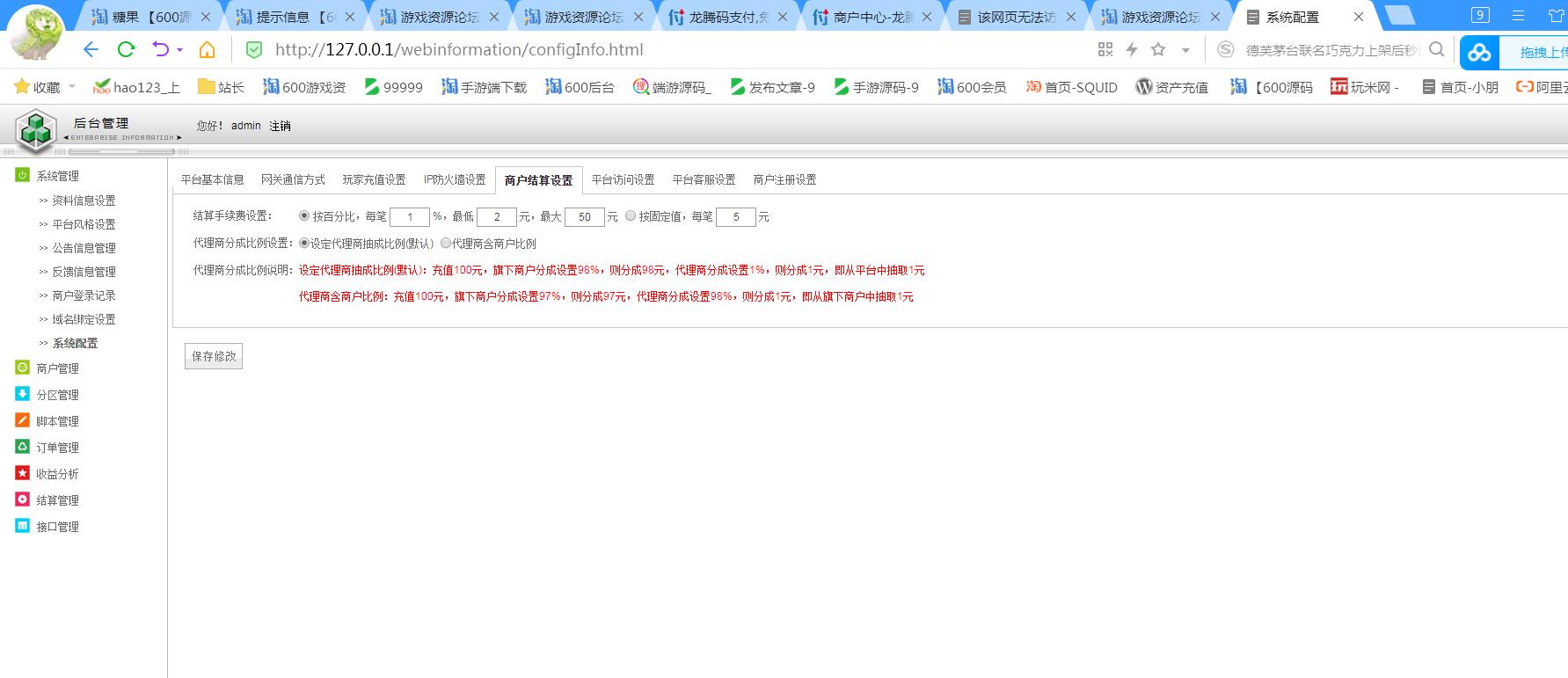Click the 最大 amount input field
1568x678 pixels.
584,217
